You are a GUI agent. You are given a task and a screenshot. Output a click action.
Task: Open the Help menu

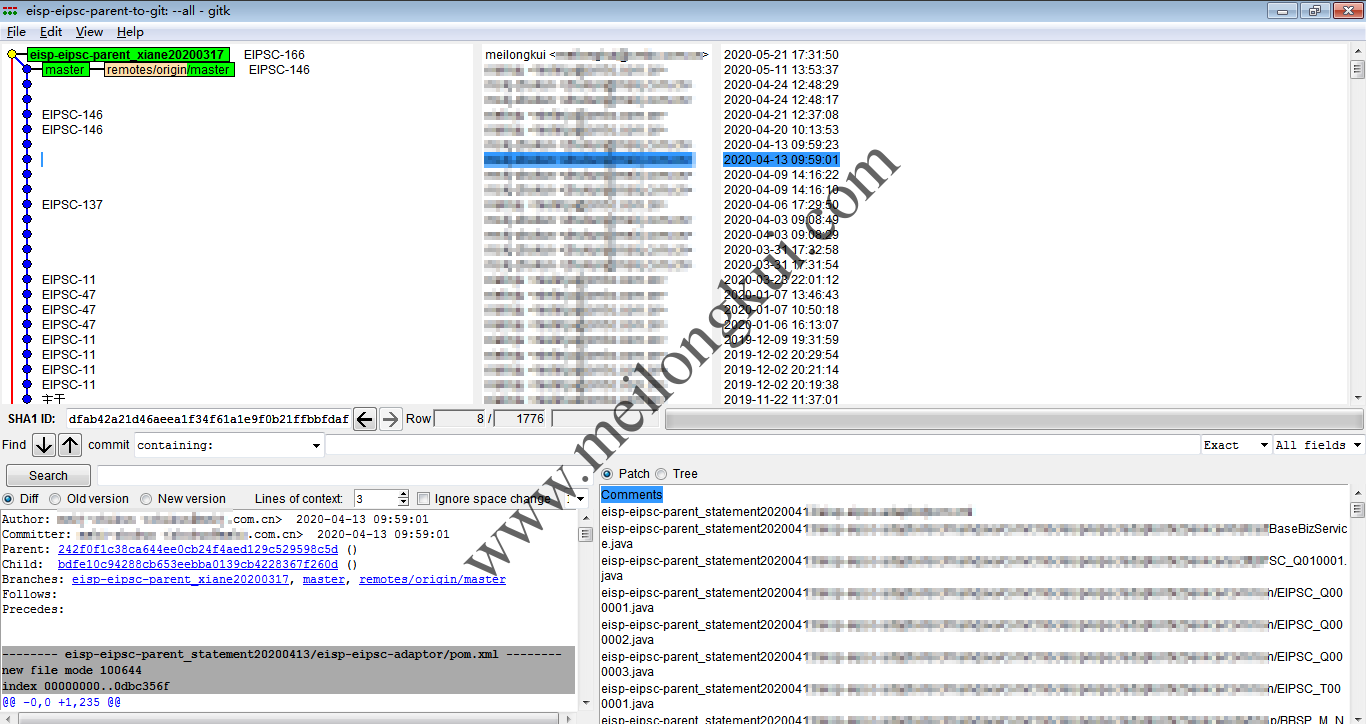(x=130, y=32)
